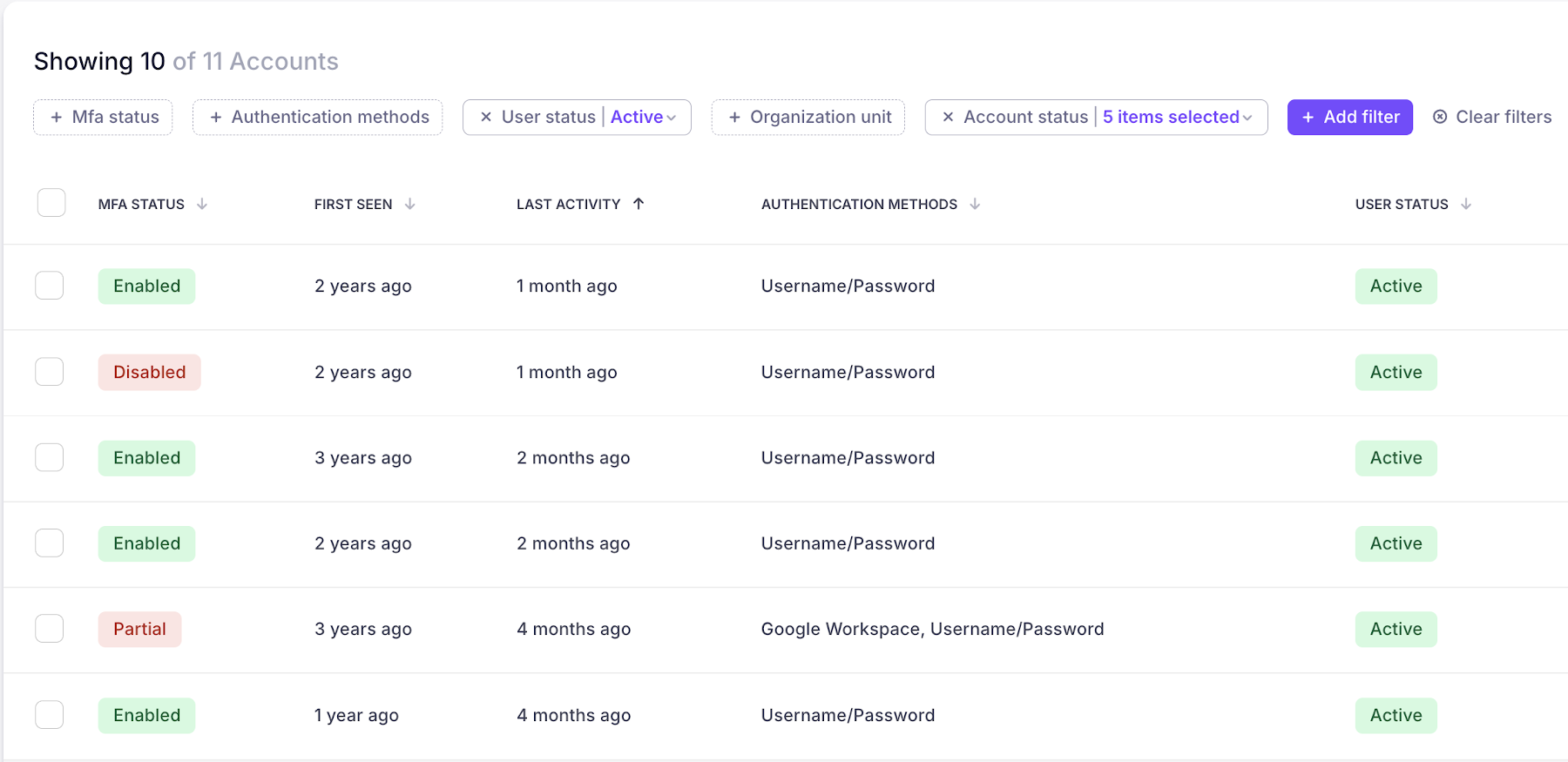Toggle Last Activity sort arrow
The height and width of the screenshot is (762, 1568).
coord(639,204)
